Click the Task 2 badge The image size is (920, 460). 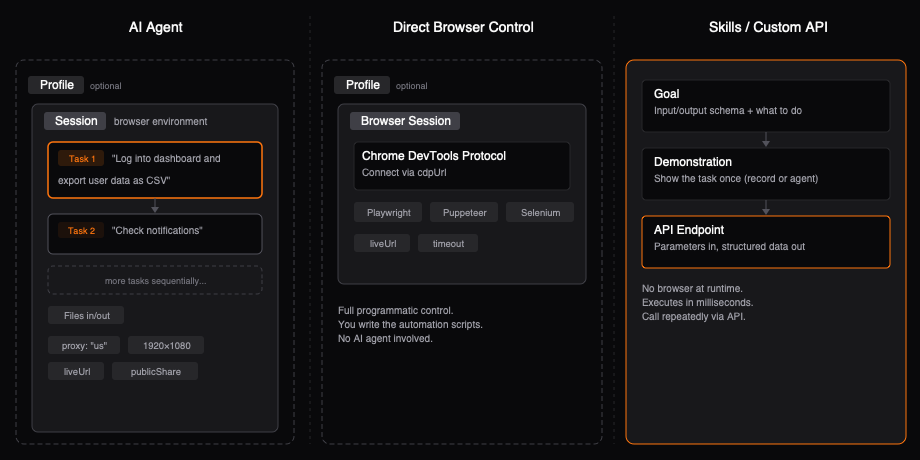(x=81, y=231)
